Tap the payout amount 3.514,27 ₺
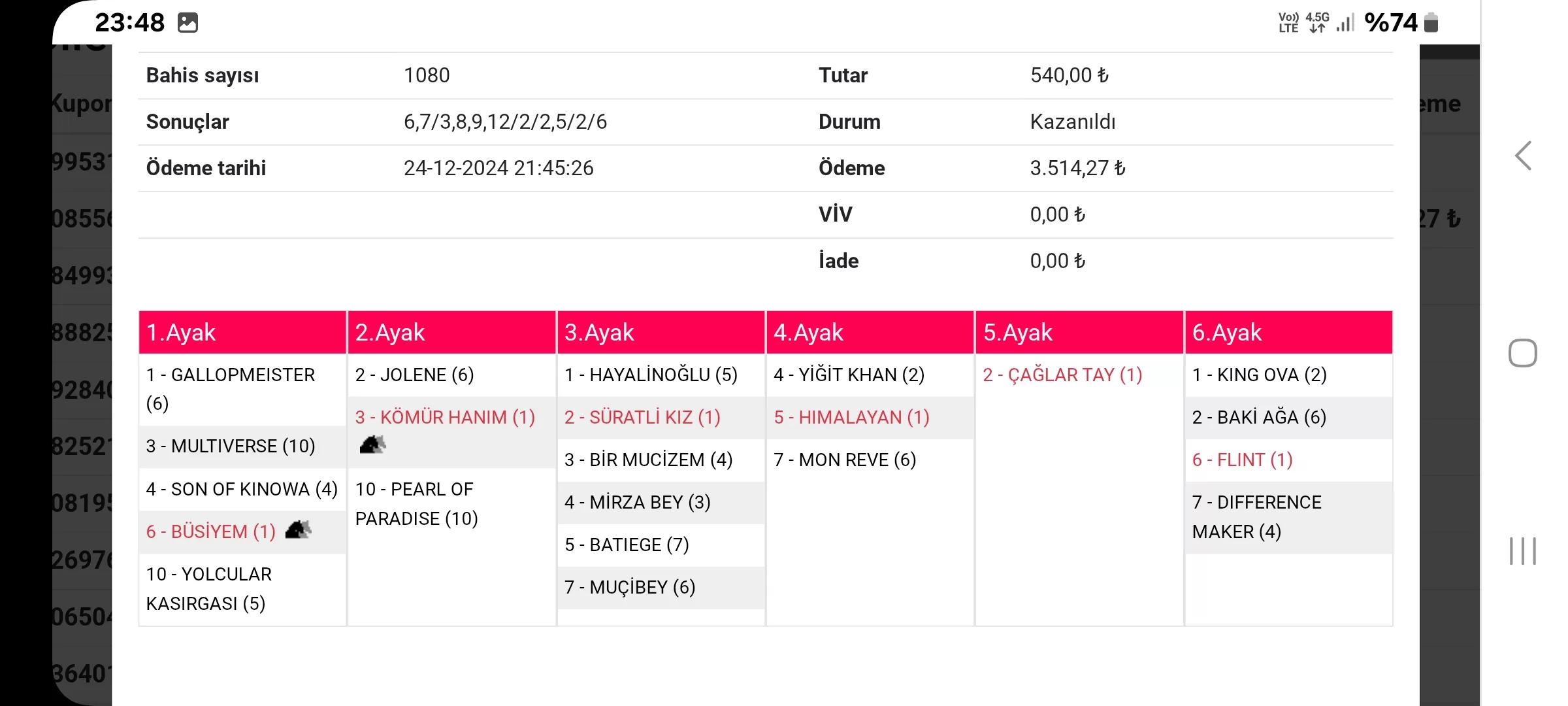Viewport: 1568px width, 706px height. [x=1077, y=169]
